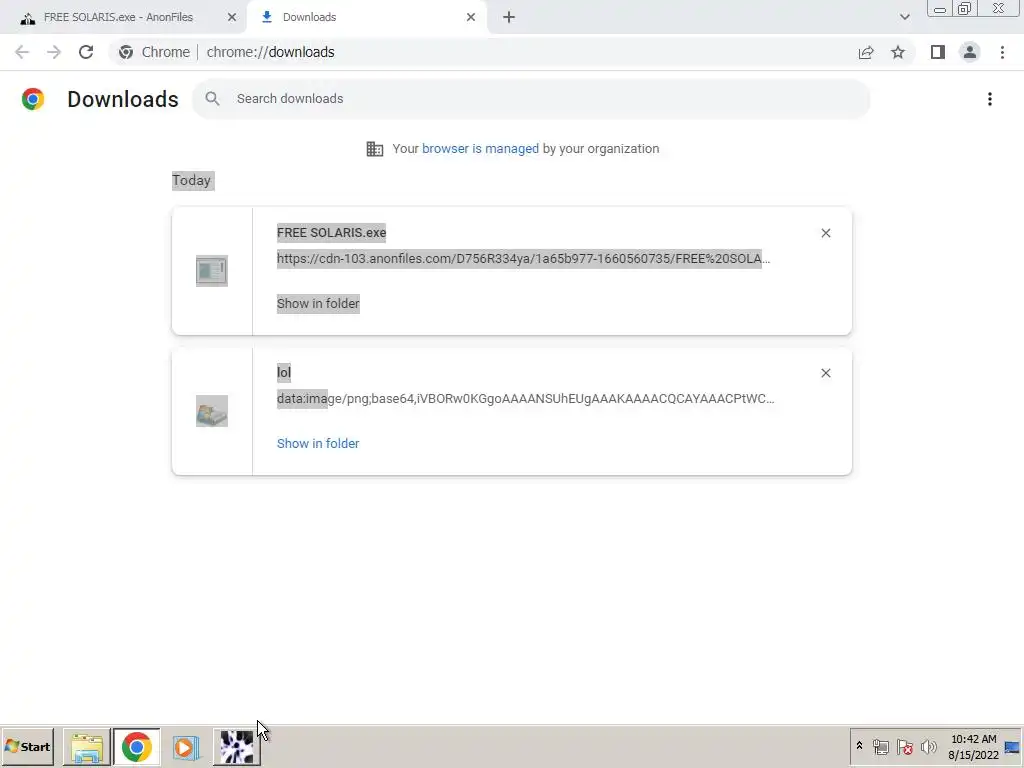This screenshot has width=1024, height=768.
Task: Open Chrome's three-dot main menu
Action: [1002, 52]
